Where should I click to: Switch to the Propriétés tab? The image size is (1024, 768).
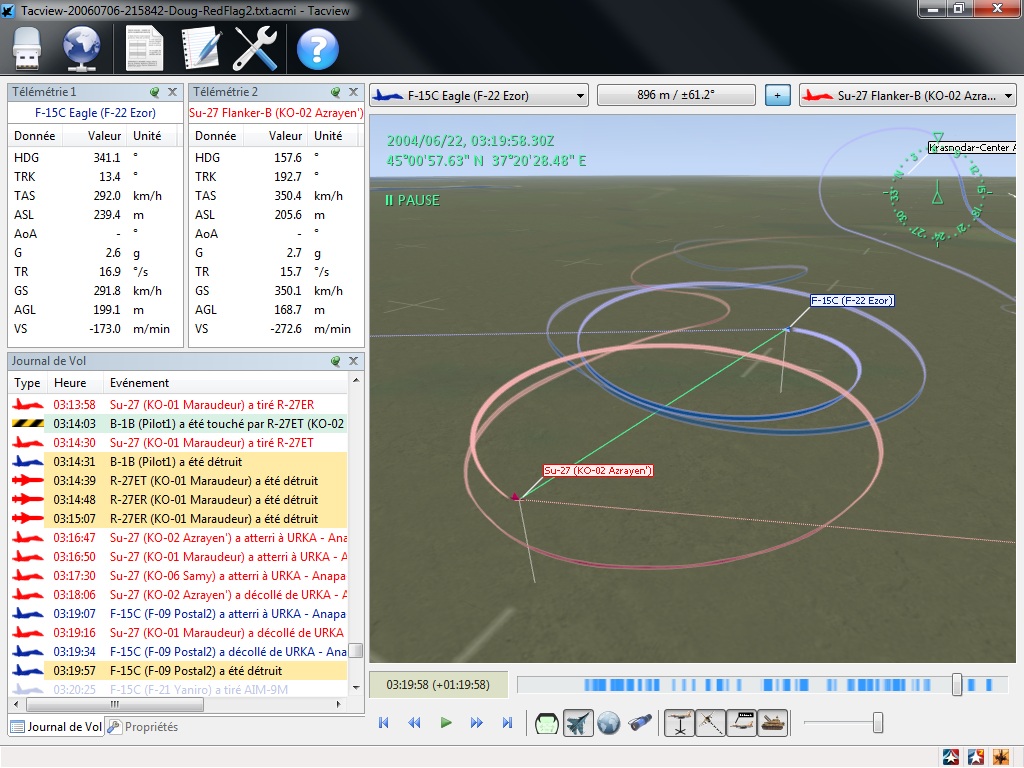click(x=144, y=727)
